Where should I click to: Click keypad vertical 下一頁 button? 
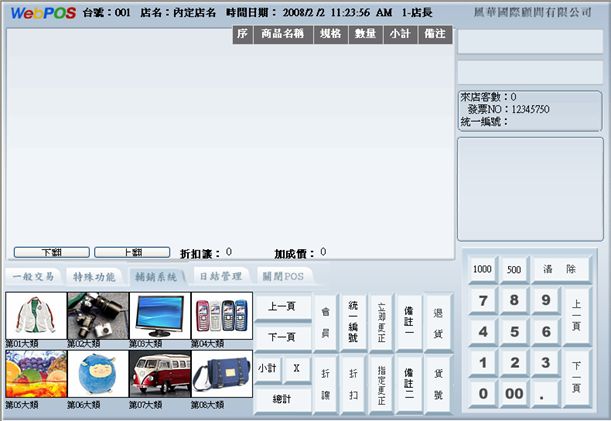(x=576, y=377)
